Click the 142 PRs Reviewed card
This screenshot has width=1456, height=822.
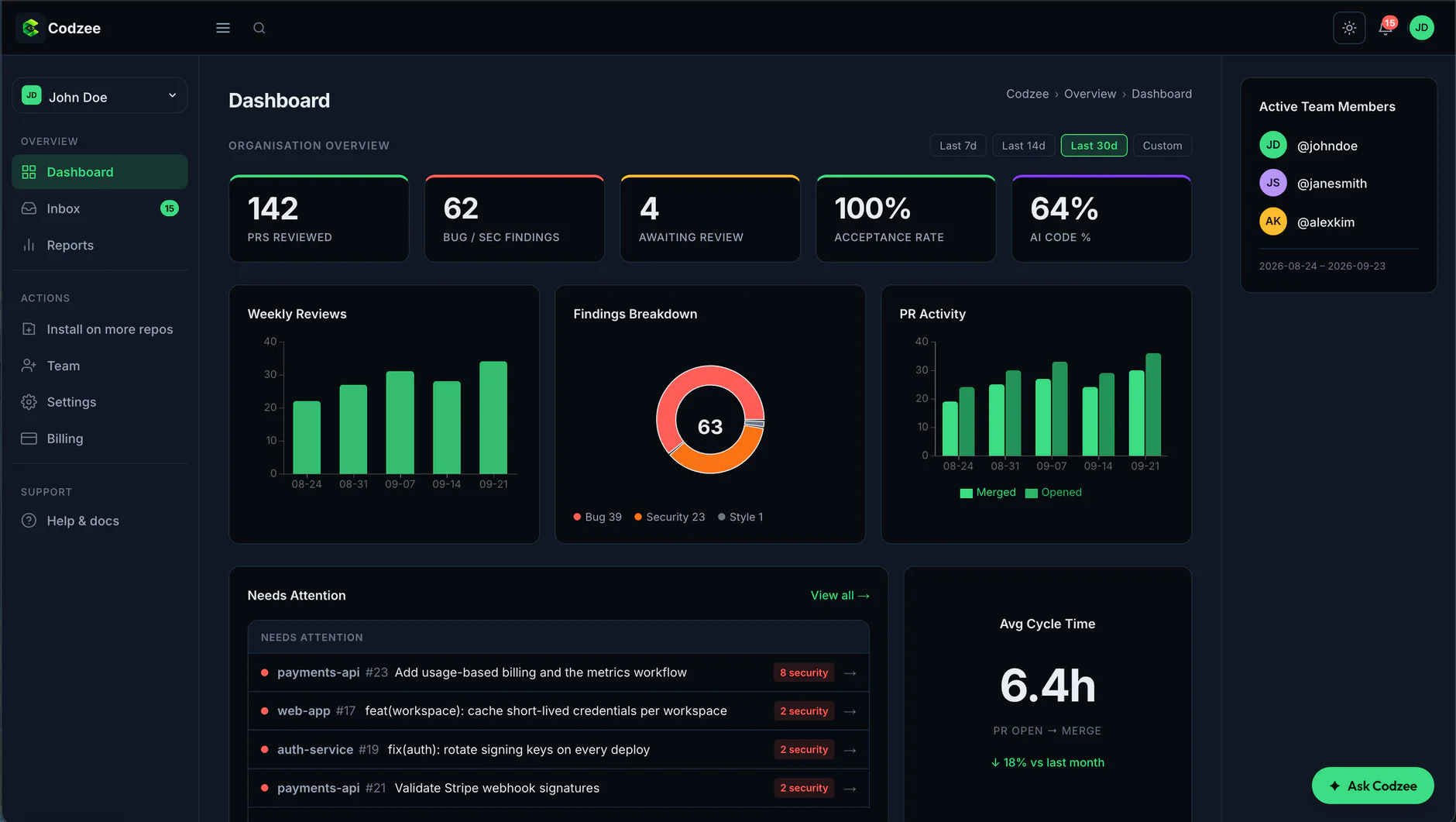tap(319, 219)
